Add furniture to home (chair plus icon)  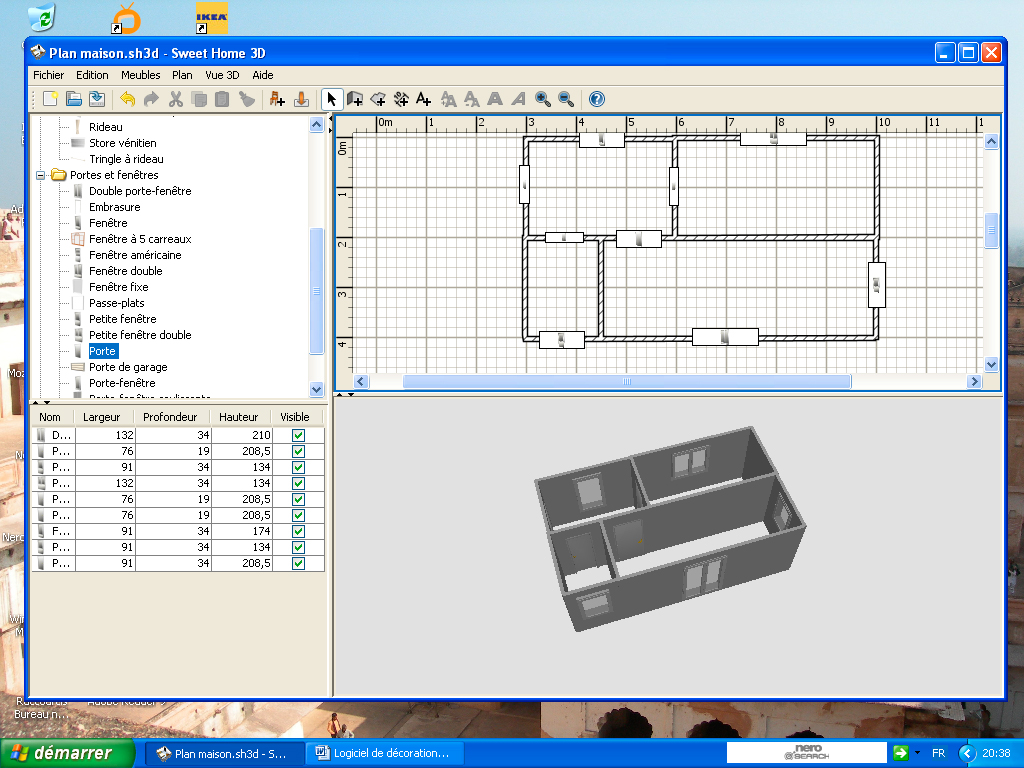[x=278, y=99]
